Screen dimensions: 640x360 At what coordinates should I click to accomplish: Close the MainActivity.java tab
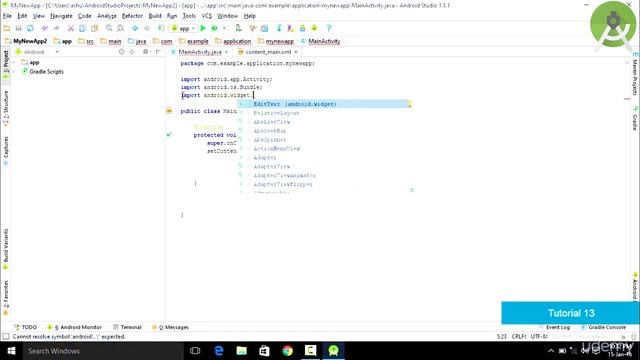pos(227,52)
